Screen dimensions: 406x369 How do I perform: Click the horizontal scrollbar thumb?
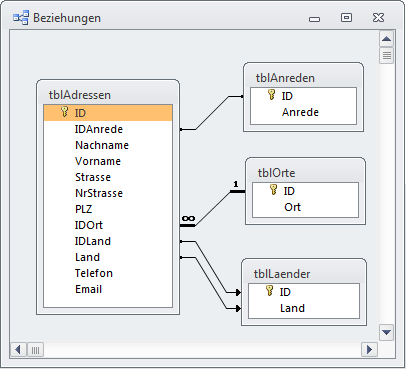click(x=35, y=350)
